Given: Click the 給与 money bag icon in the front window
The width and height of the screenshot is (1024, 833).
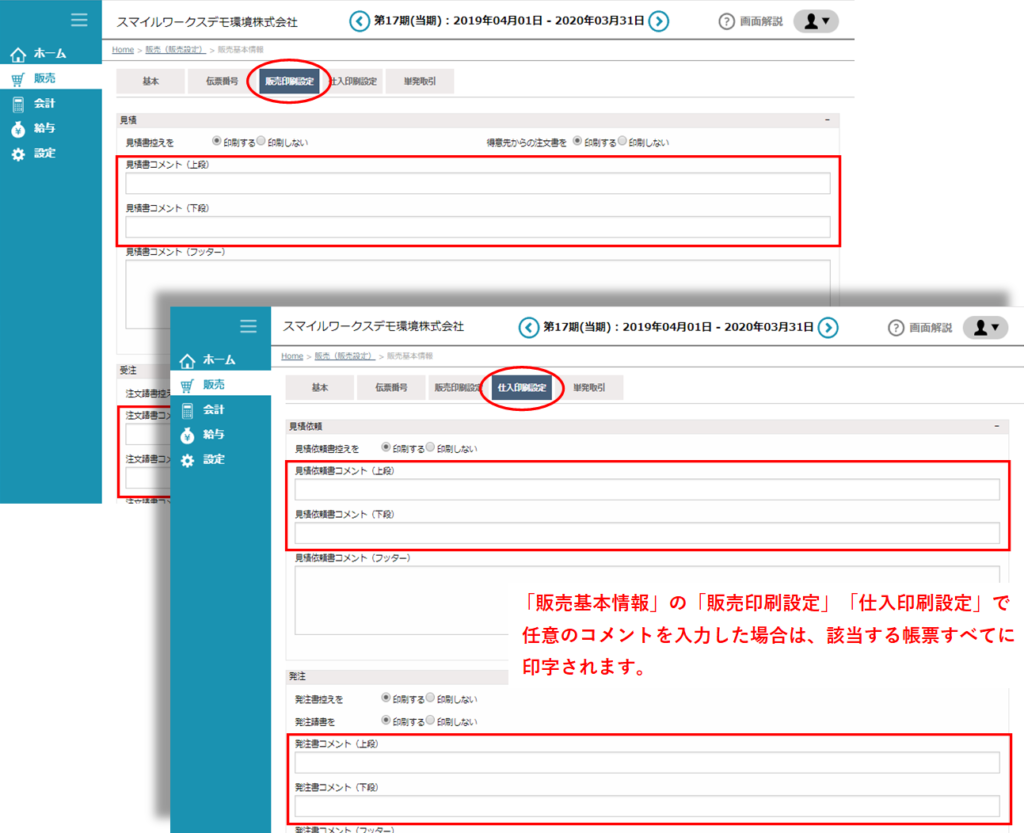Looking at the screenshot, I should 187,435.
